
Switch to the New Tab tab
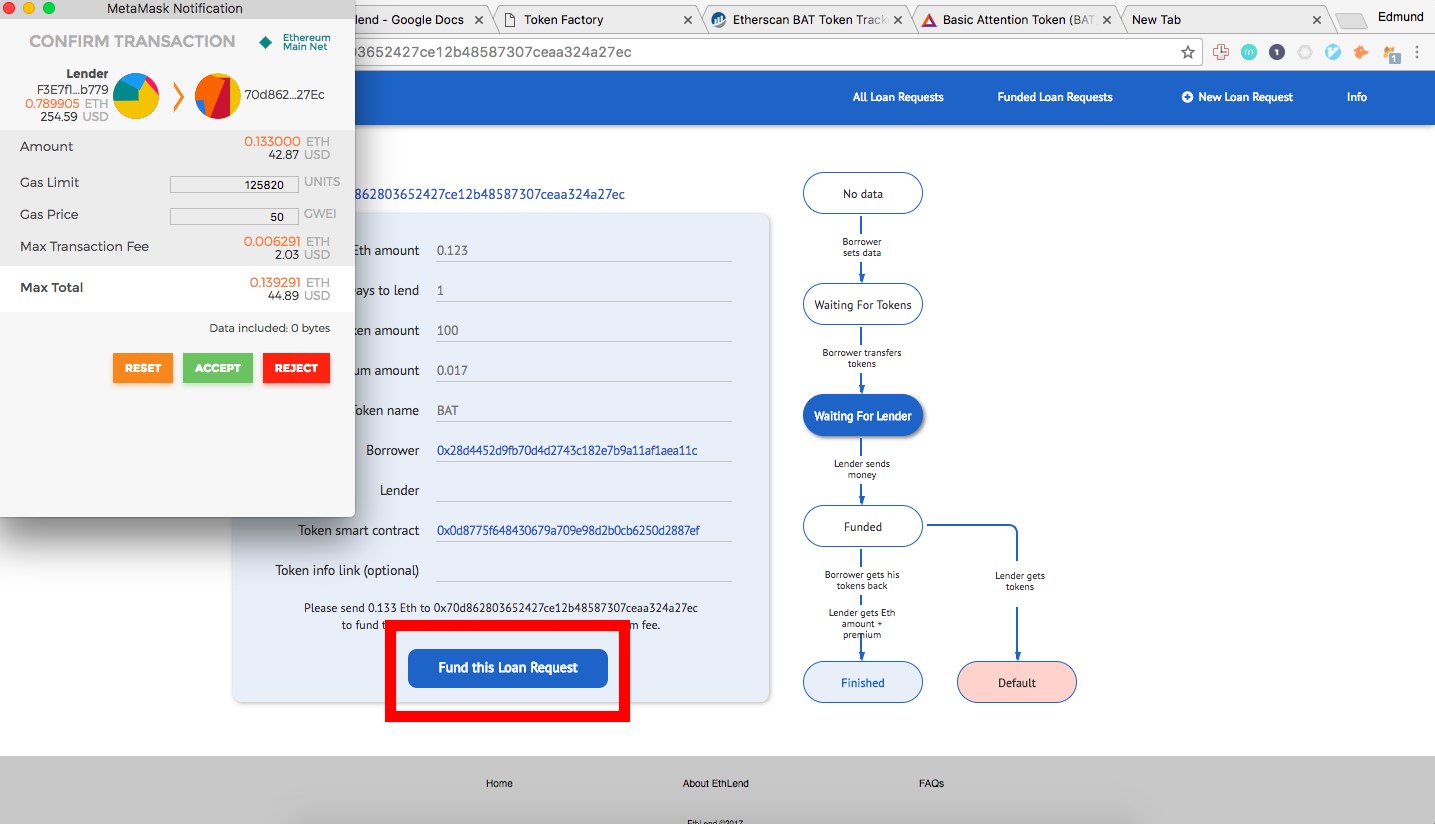pyautogui.click(x=1225, y=20)
